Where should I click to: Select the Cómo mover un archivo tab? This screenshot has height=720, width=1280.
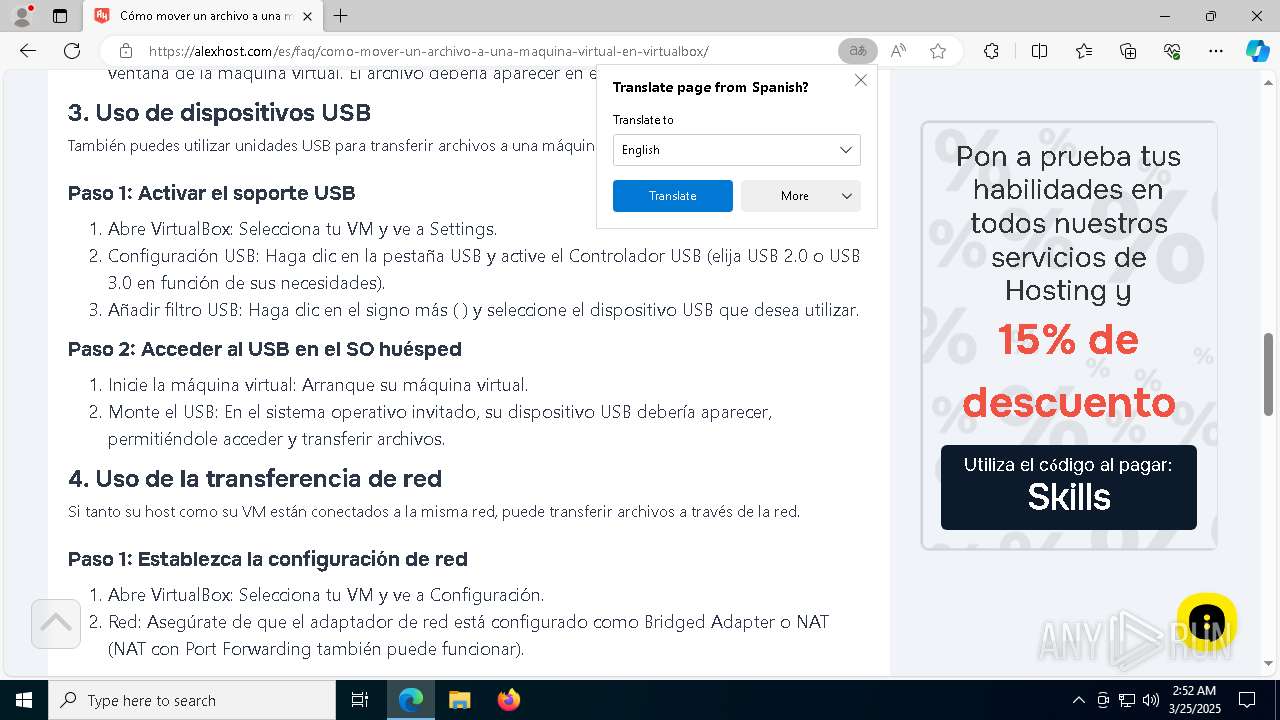(x=205, y=16)
